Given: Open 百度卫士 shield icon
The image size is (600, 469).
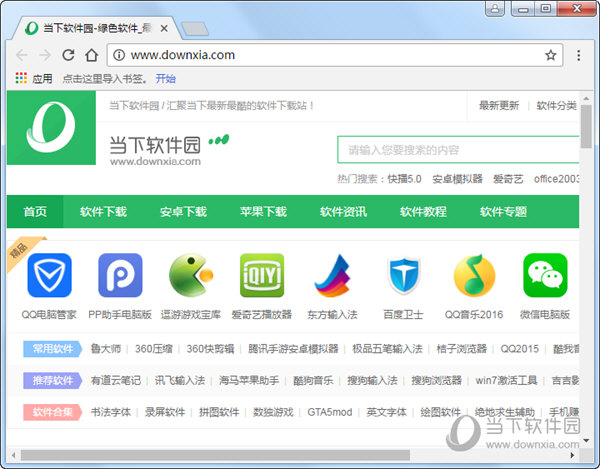Looking at the screenshot, I should [404, 276].
